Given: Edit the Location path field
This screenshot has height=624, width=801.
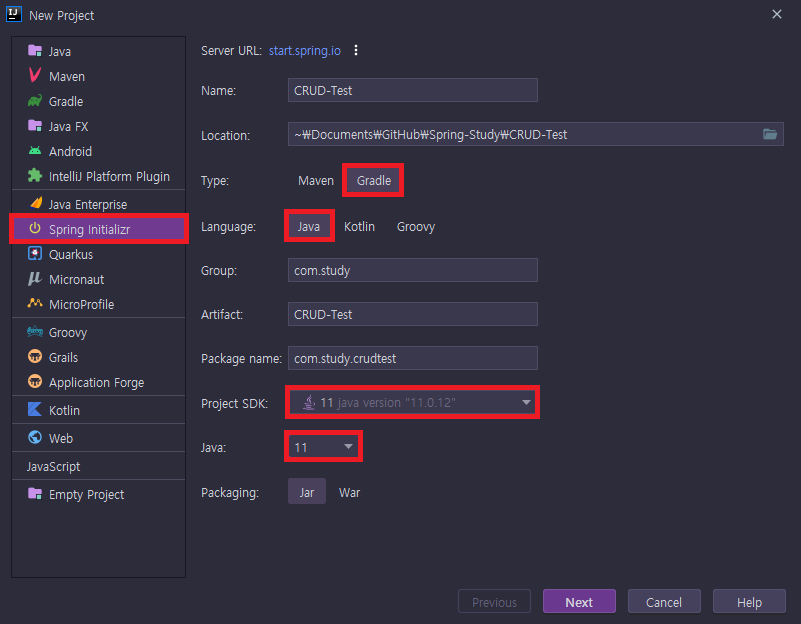Looking at the screenshot, I should pyautogui.click(x=536, y=134).
